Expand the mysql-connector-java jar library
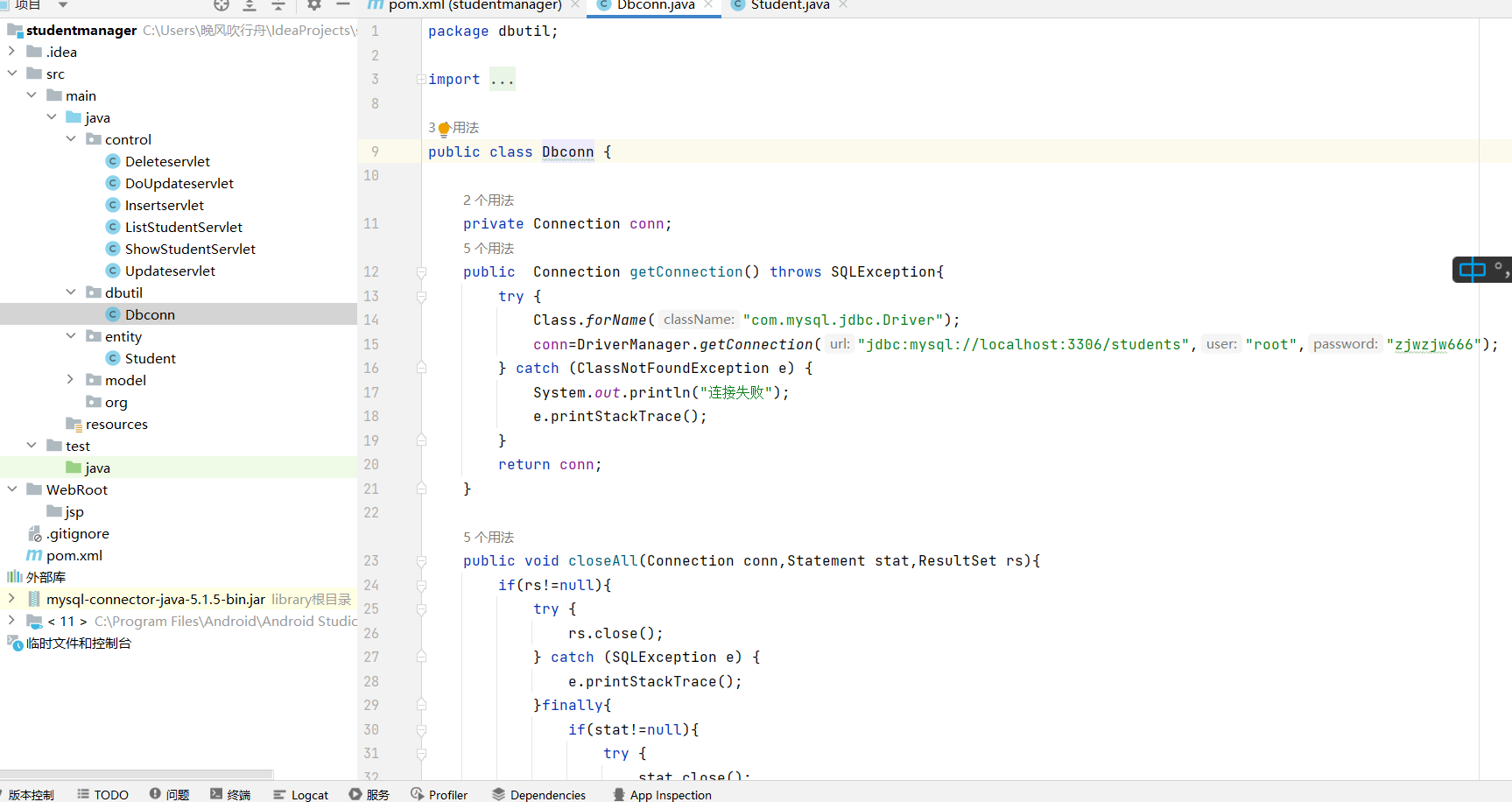The height and width of the screenshot is (802, 1512). [x=12, y=599]
